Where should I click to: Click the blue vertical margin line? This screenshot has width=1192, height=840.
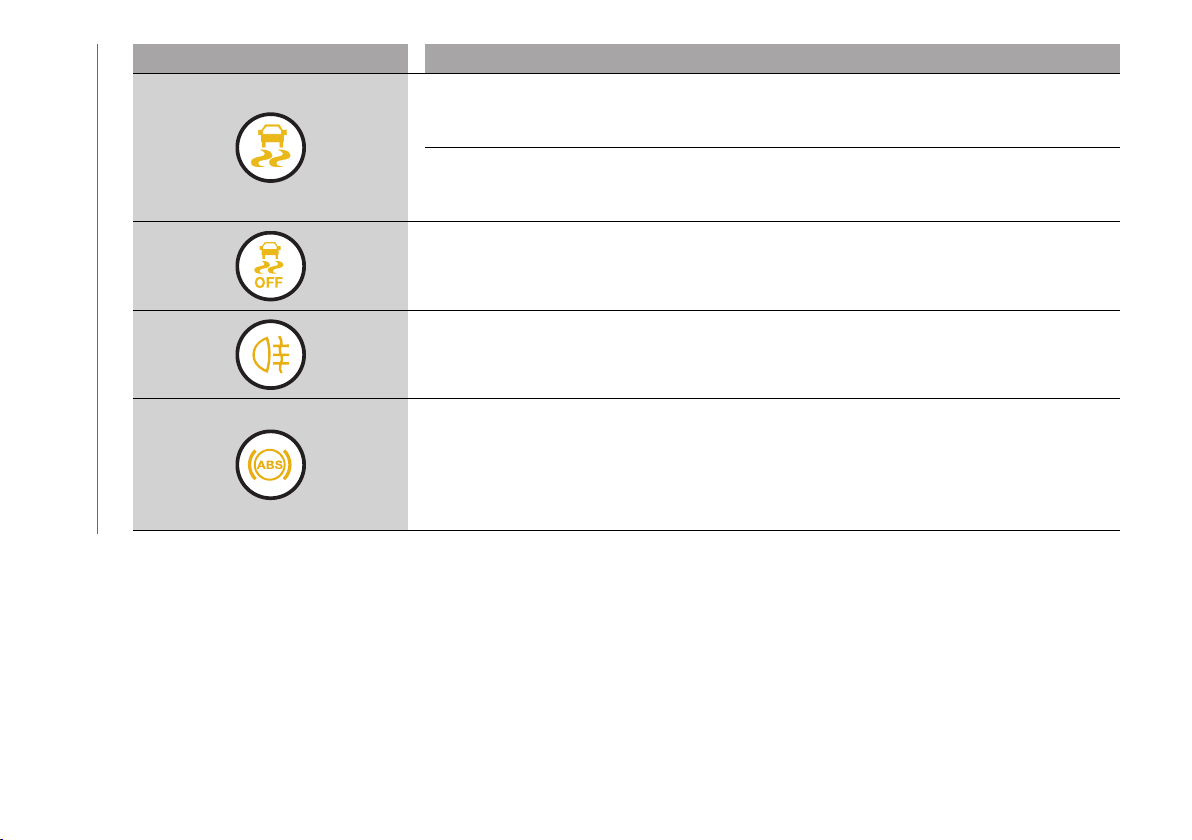[x=97, y=289]
